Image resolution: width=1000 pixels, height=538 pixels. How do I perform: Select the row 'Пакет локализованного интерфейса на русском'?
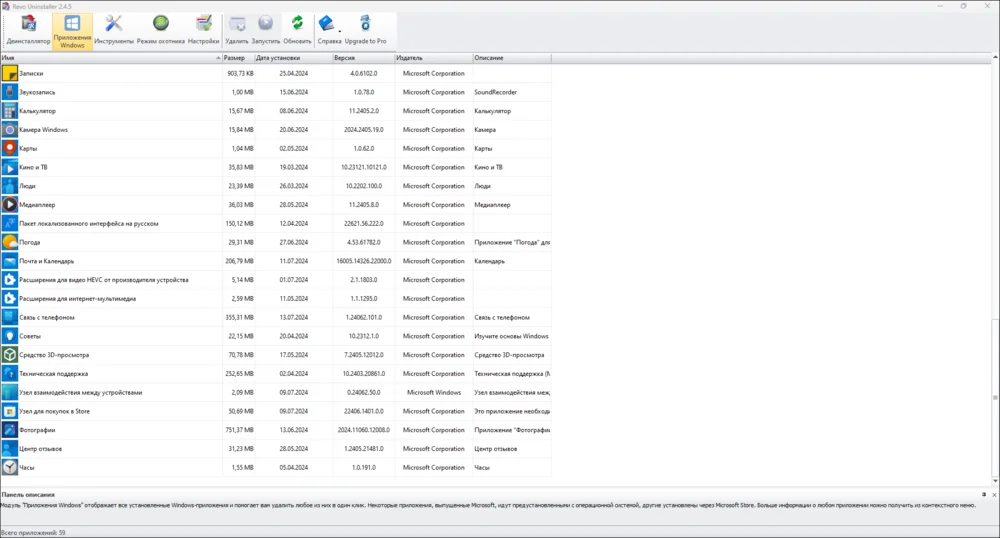[x=276, y=224]
